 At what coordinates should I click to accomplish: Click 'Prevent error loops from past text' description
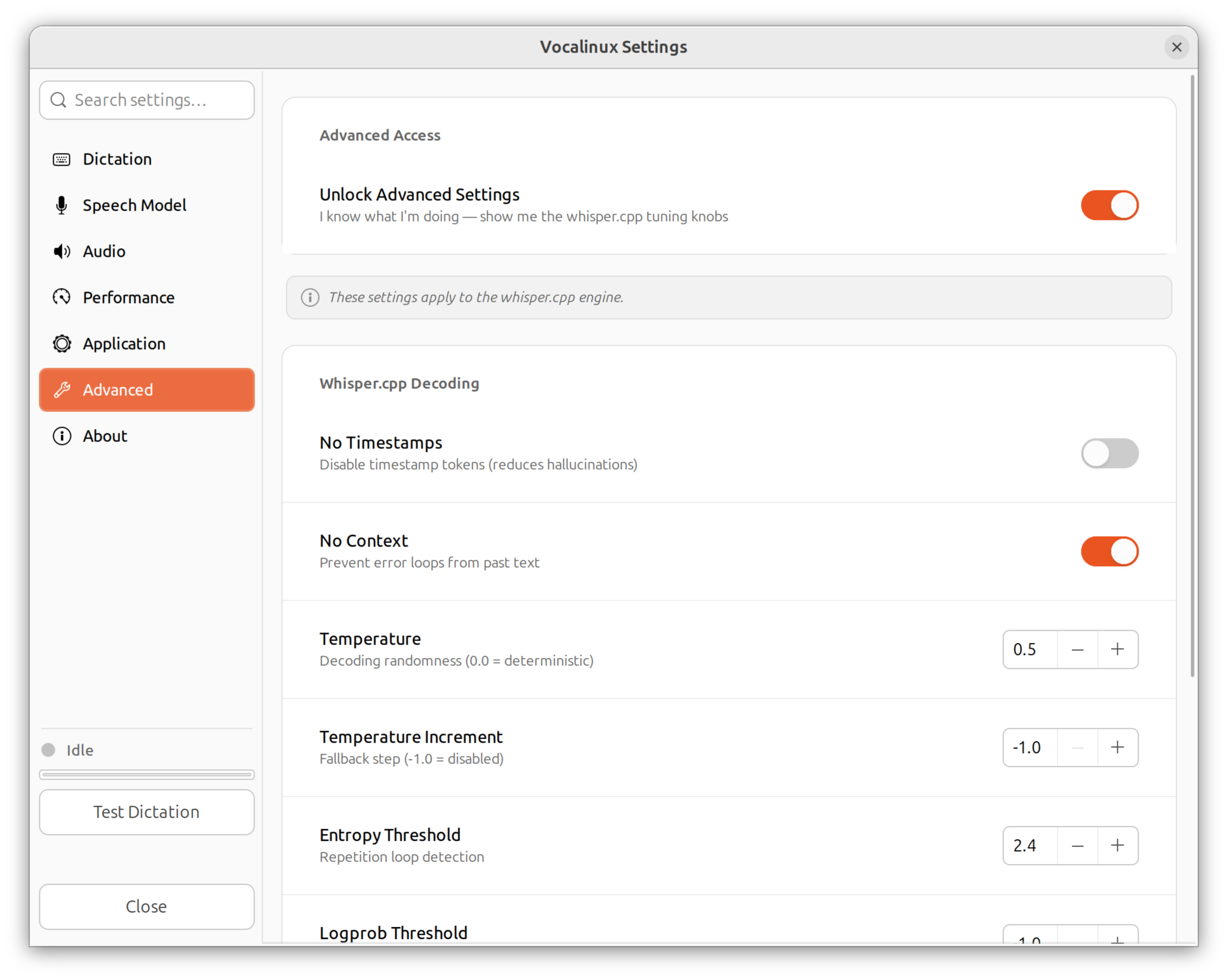coord(430,563)
